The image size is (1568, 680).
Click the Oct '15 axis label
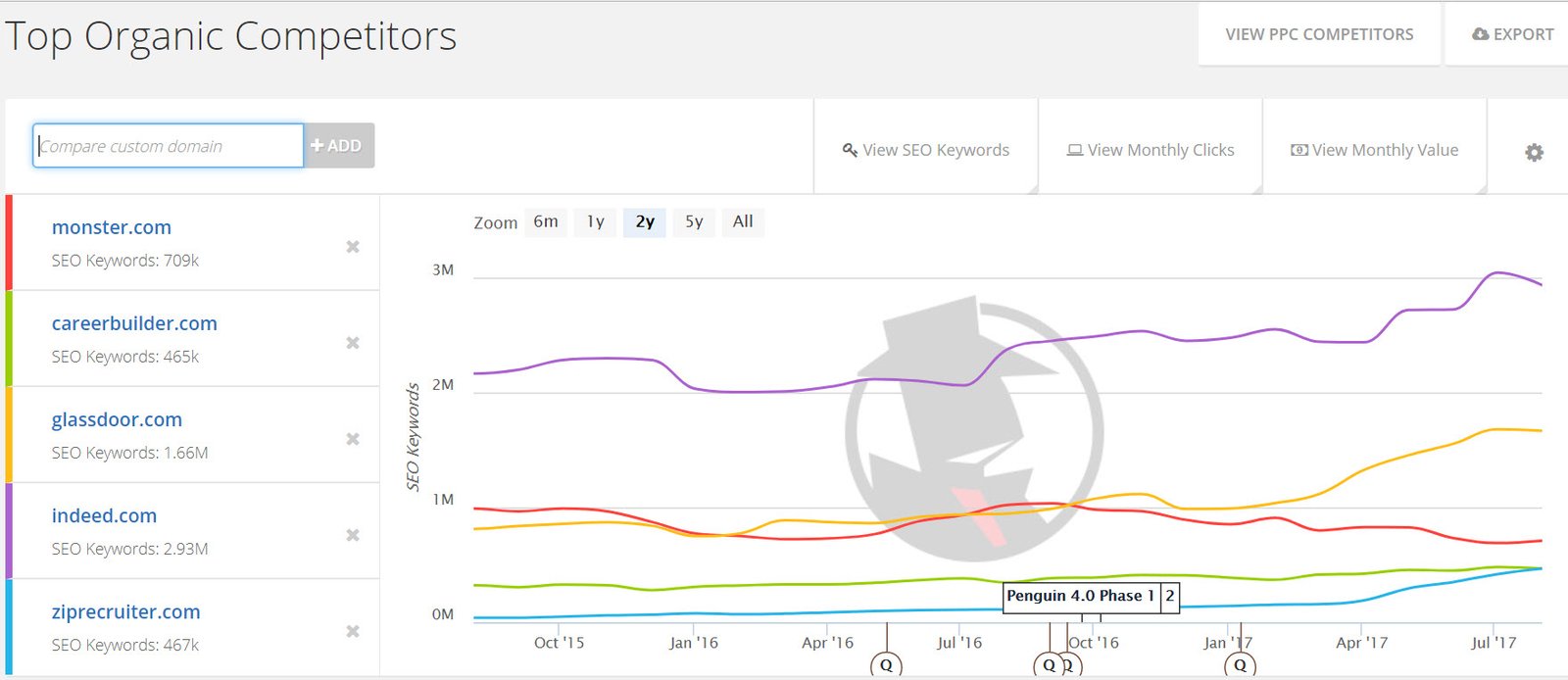(559, 643)
